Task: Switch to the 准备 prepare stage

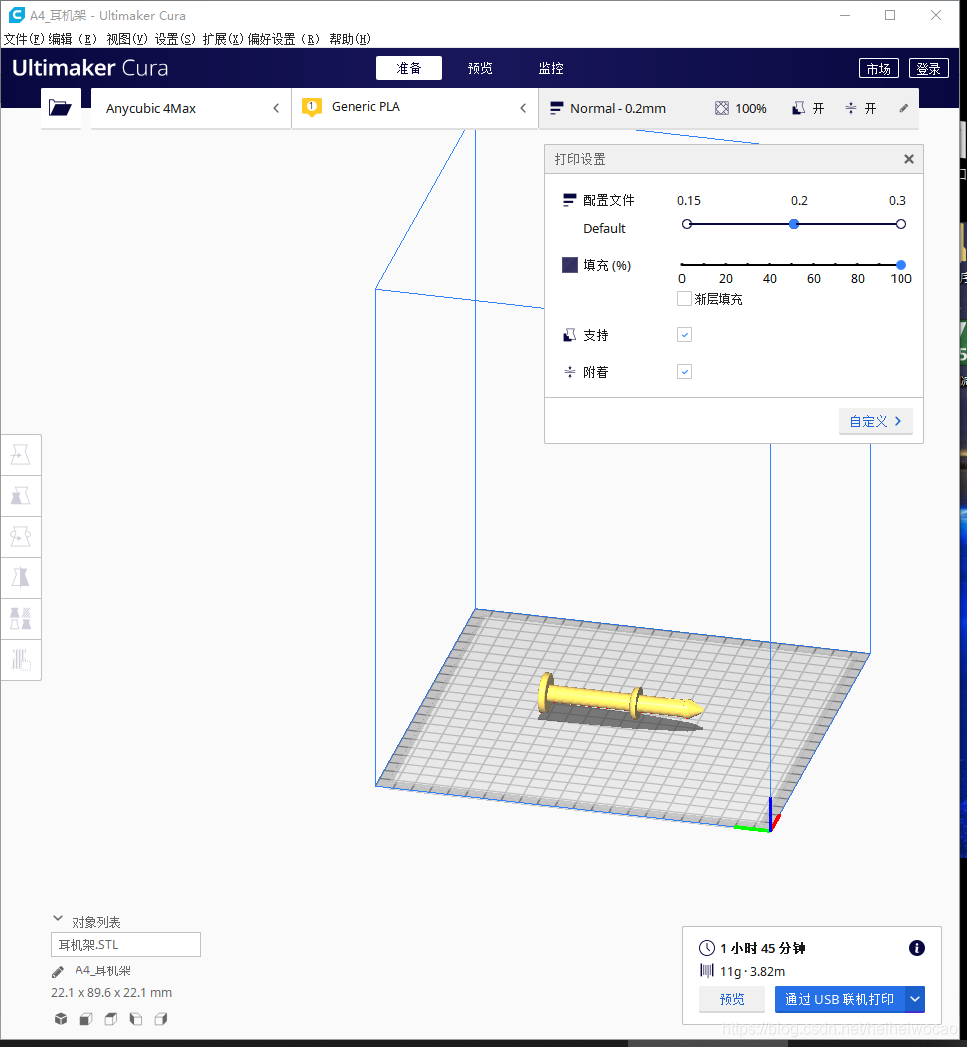Action: pos(409,68)
